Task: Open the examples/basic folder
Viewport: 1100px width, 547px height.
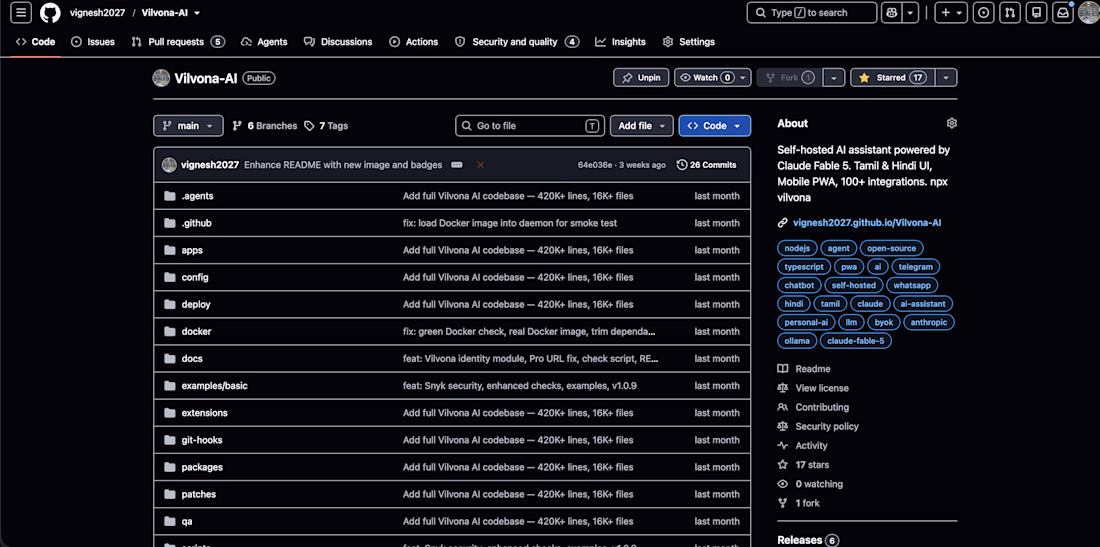Action: tap(214, 386)
